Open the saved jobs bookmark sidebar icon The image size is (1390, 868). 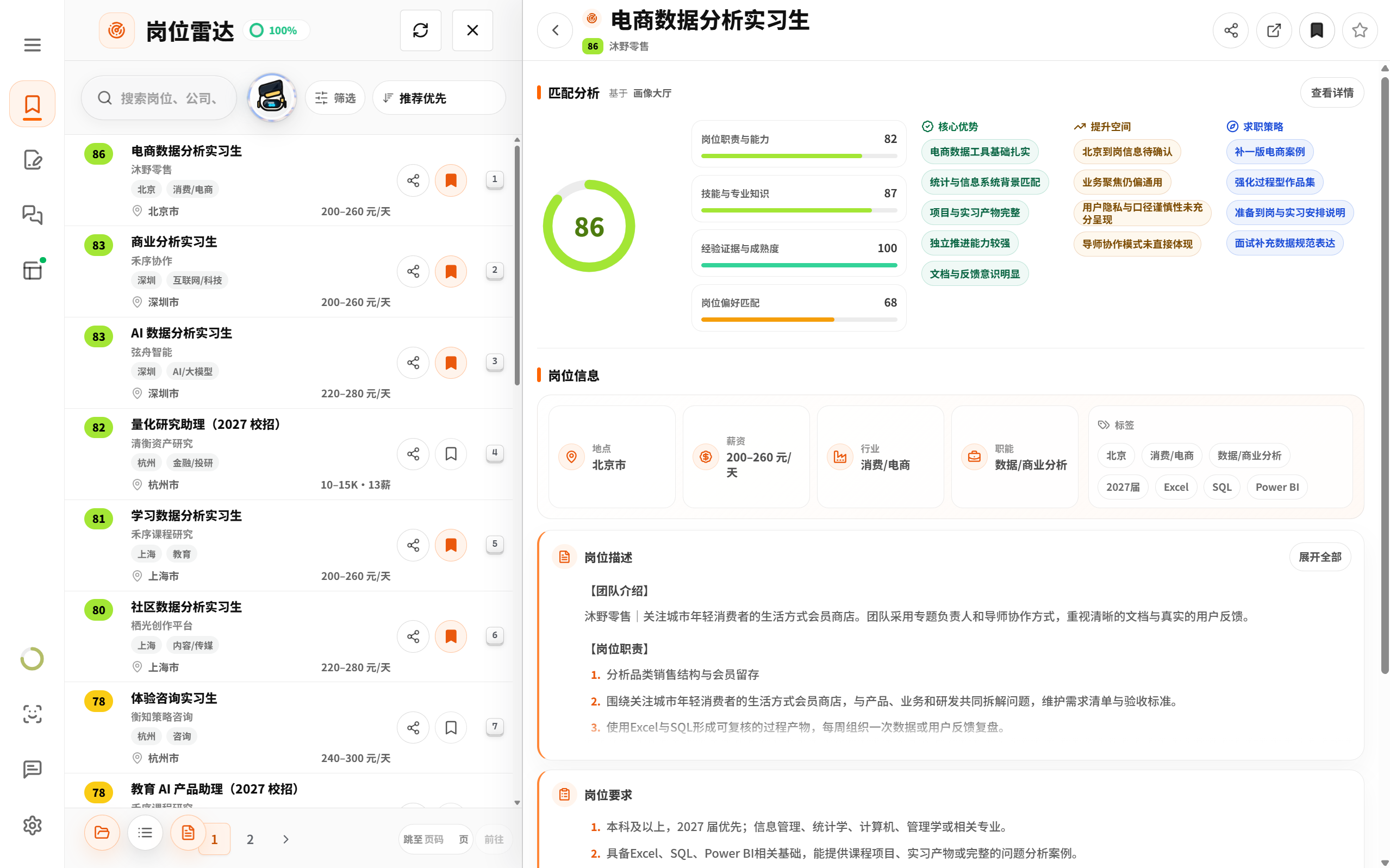(32, 104)
